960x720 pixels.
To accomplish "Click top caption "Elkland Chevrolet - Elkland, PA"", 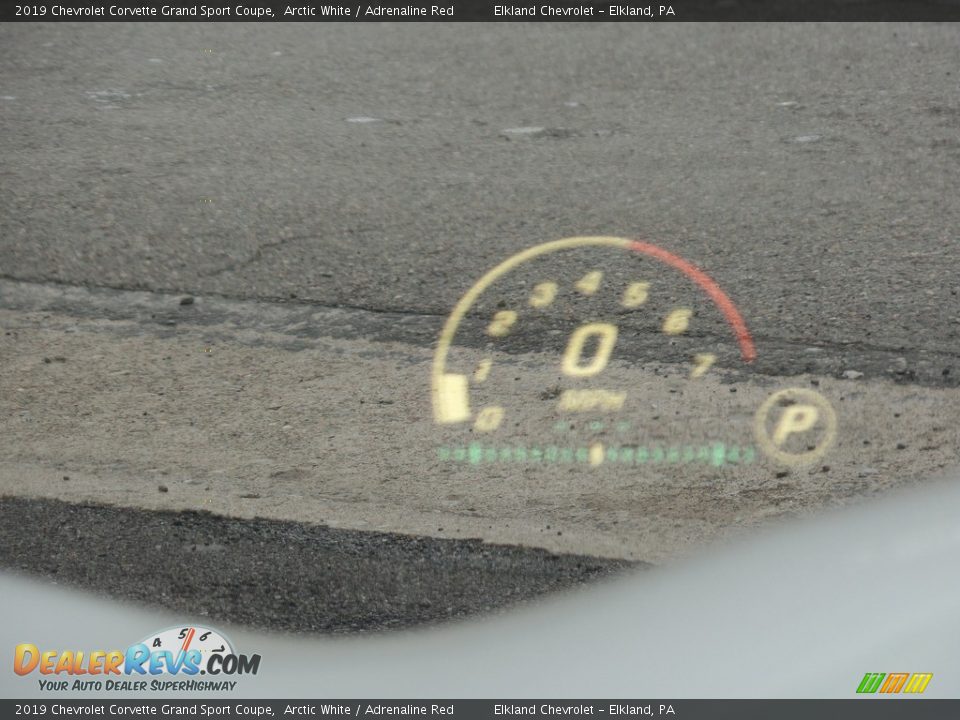I will [x=584, y=11].
